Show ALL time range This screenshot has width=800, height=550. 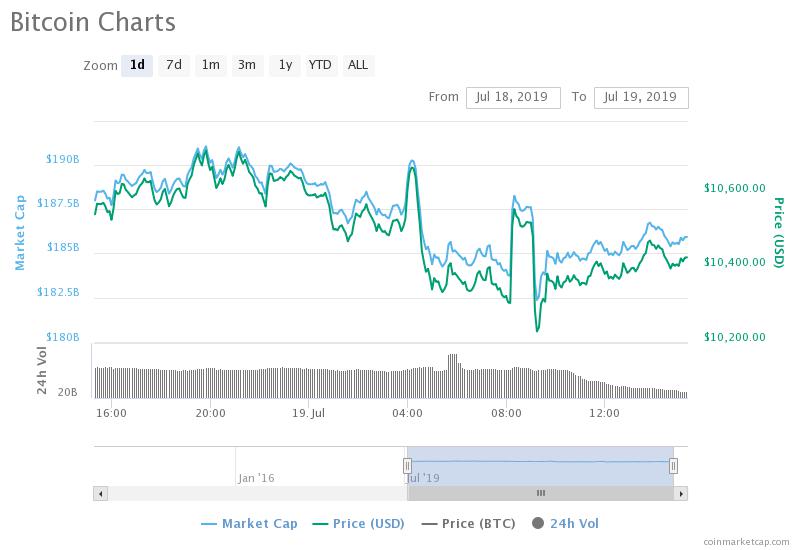pyautogui.click(x=357, y=66)
